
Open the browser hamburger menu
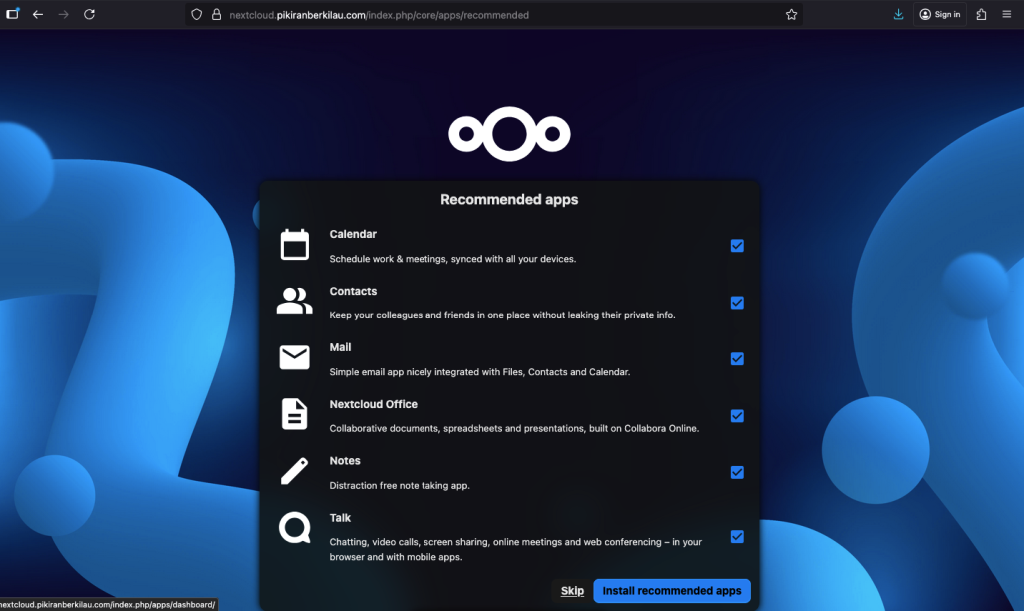(x=1006, y=15)
